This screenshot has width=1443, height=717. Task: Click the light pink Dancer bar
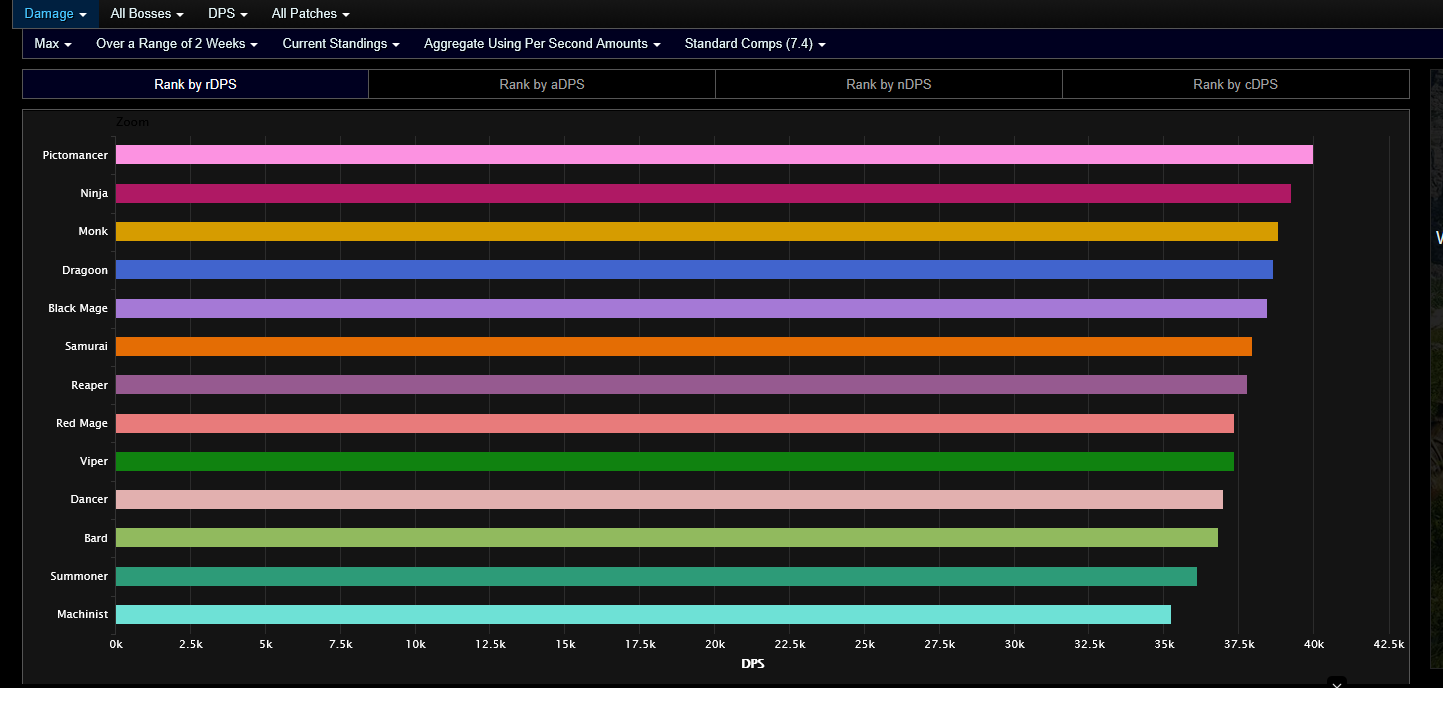pyautogui.click(x=669, y=499)
